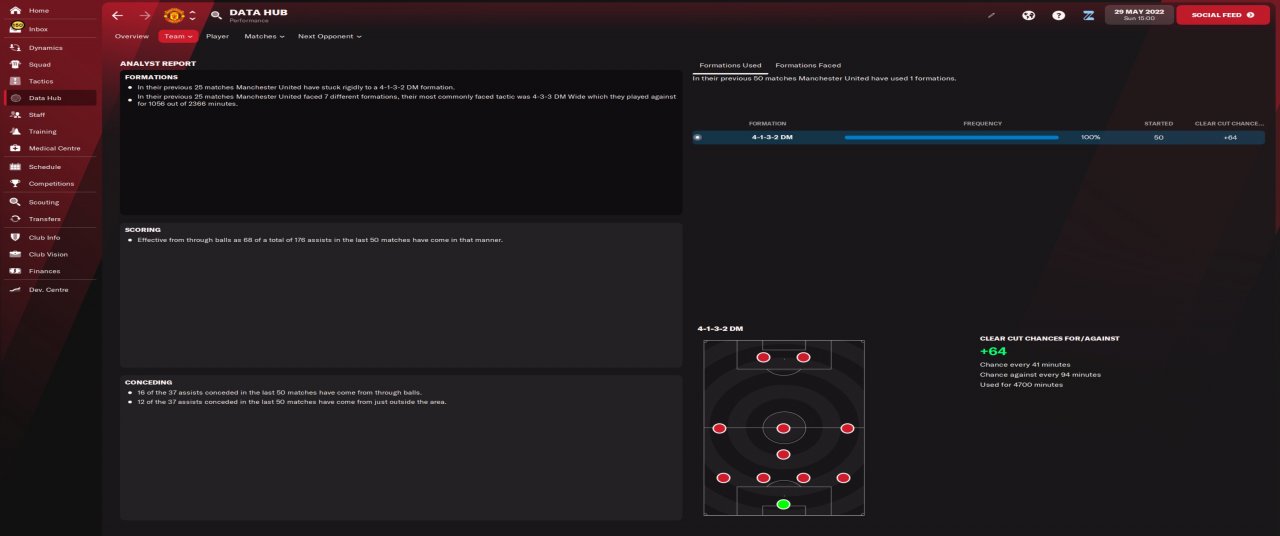Expand the Team dropdown tab
Image resolution: width=1280 pixels, height=536 pixels.
(x=178, y=36)
